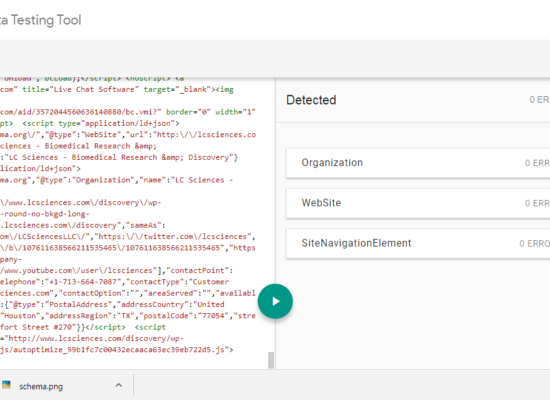Click the code line containing "Houston"

(128, 316)
